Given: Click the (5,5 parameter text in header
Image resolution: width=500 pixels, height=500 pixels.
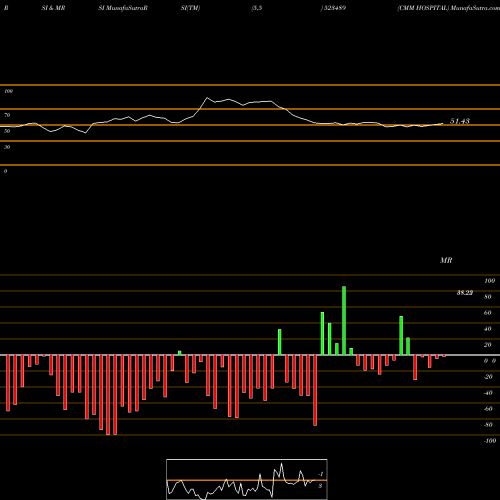Looking at the screenshot, I should pyautogui.click(x=257, y=8).
